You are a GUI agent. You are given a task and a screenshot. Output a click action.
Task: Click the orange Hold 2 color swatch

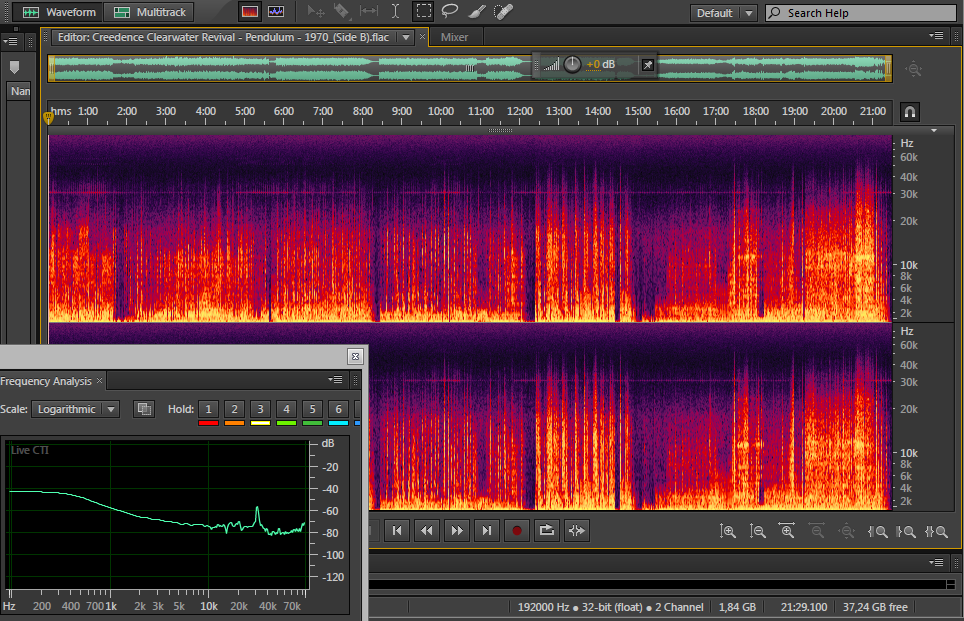tap(234, 423)
